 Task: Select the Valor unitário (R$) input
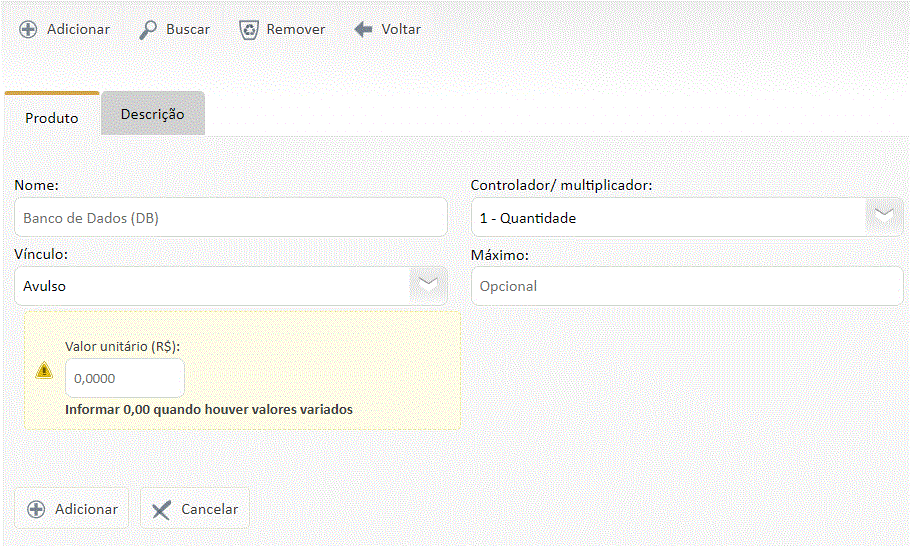pyautogui.click(x=125, y=379)
